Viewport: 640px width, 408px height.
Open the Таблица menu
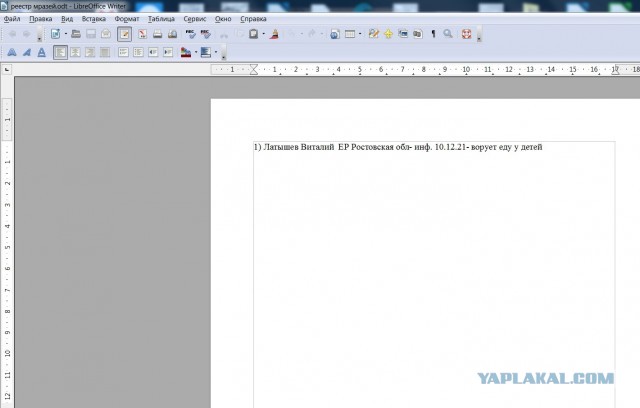(161, 19)
